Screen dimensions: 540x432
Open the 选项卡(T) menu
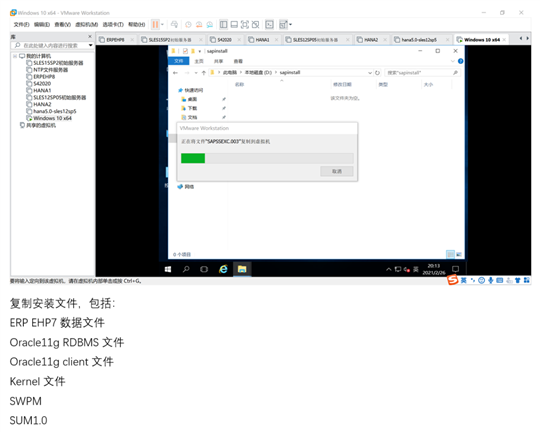[x=113, y=24]
